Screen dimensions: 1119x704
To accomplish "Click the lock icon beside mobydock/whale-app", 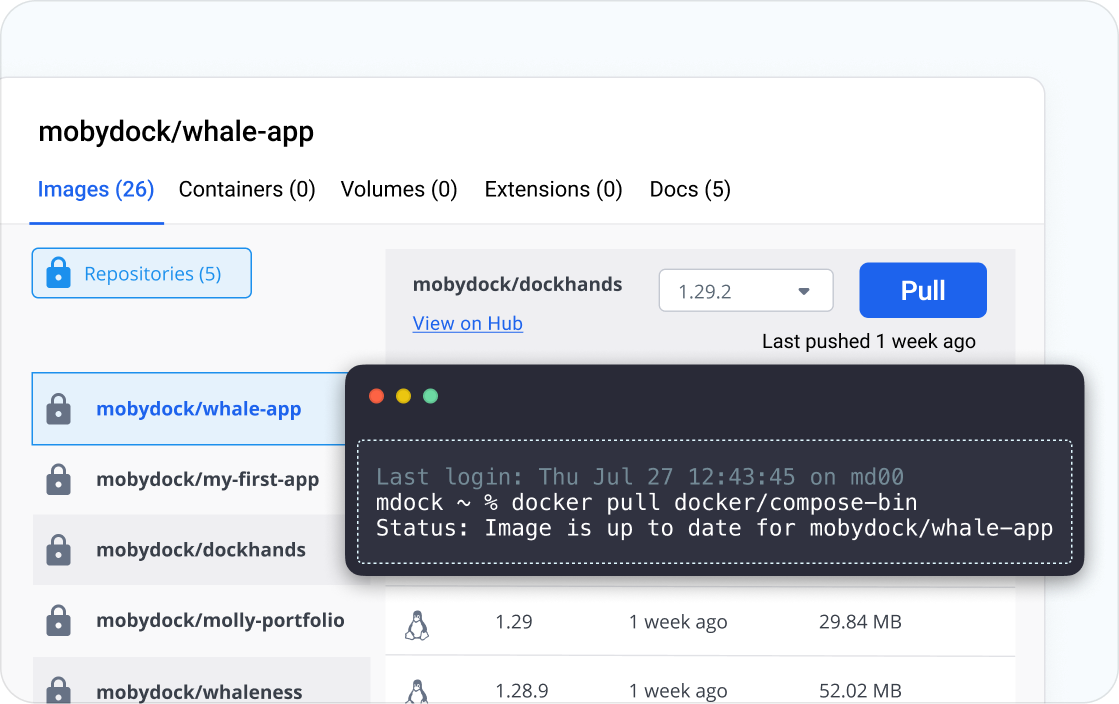I will (x=59, y=409).
